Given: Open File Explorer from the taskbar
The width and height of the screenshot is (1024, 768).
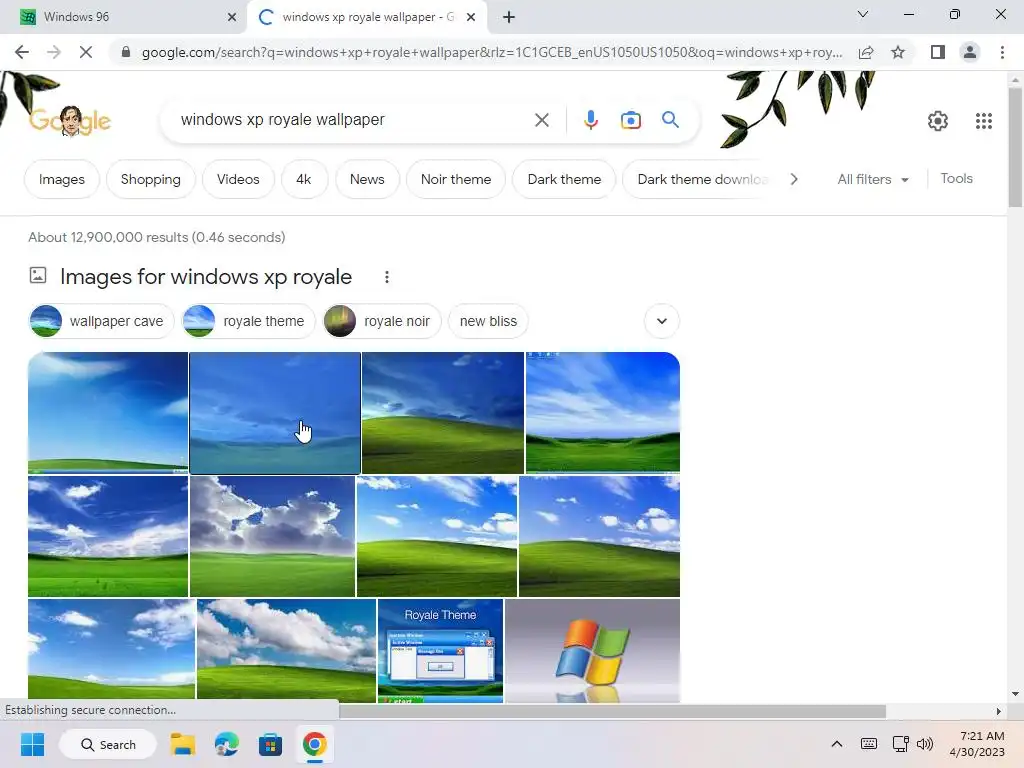Looking at the screenshot, I should point(183,744).
